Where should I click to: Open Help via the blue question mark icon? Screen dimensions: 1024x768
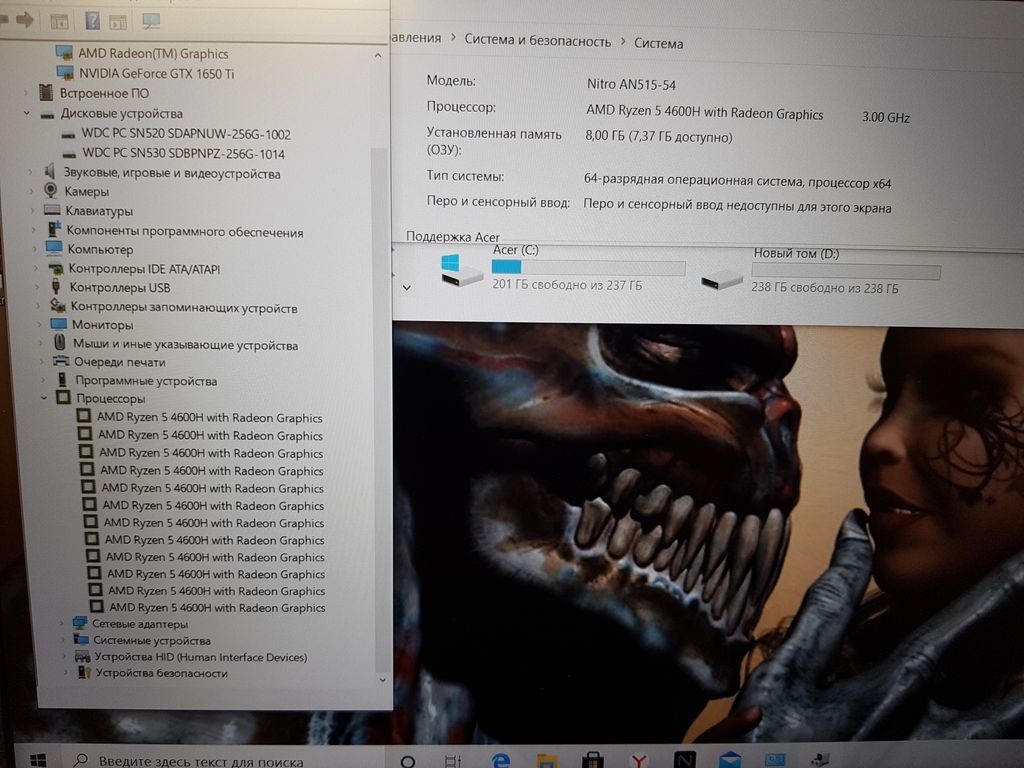click(x=92, y=21)
